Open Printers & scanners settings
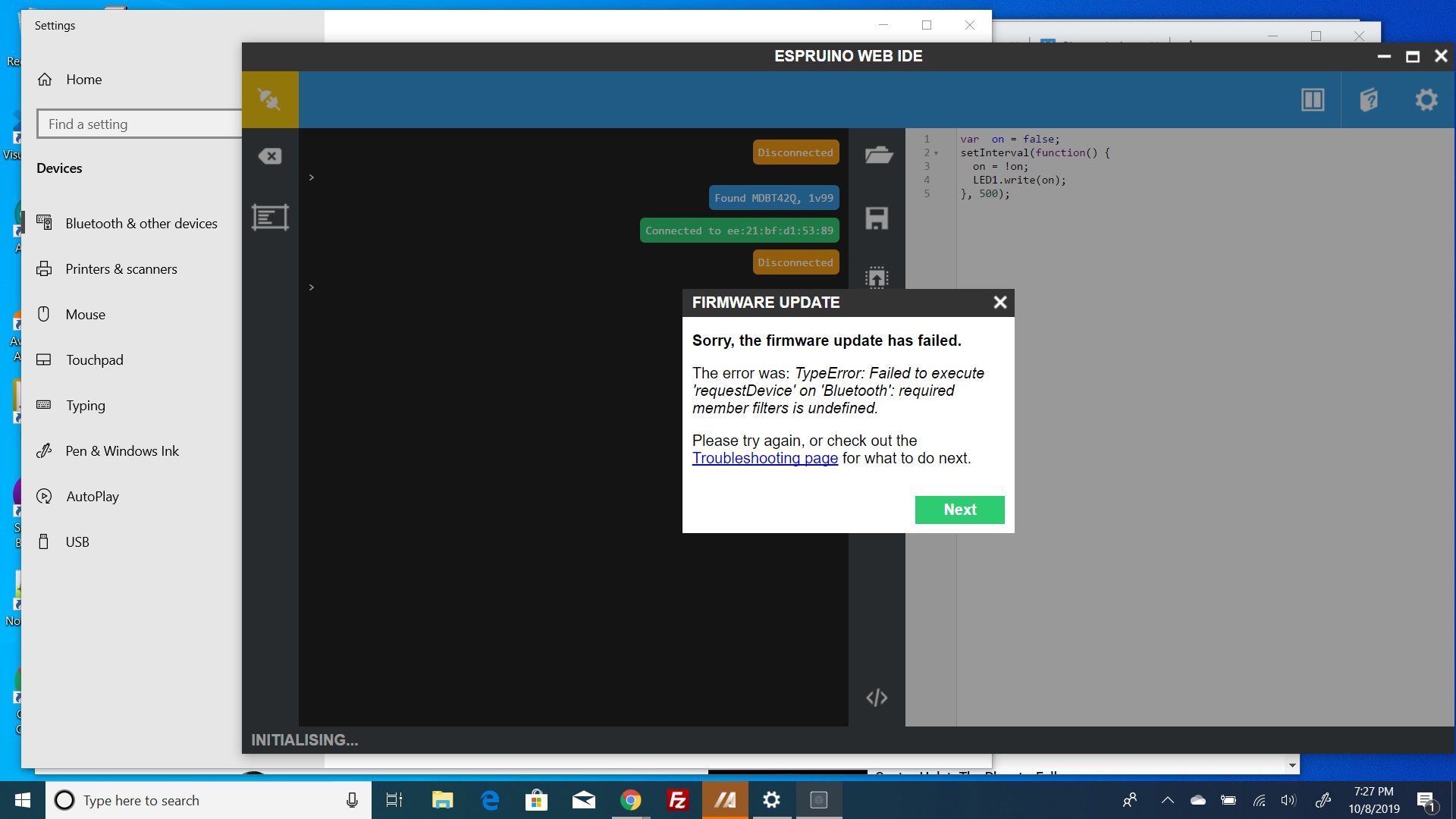Screen dimensions: 1456x819 [121, 268]
